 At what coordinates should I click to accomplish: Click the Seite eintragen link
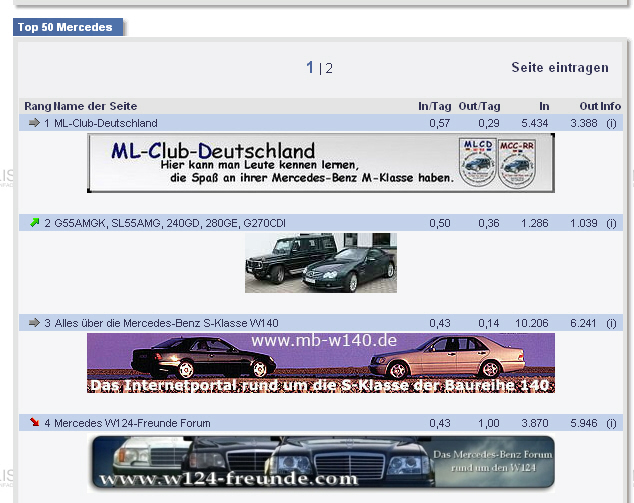[x=560, y=68]
